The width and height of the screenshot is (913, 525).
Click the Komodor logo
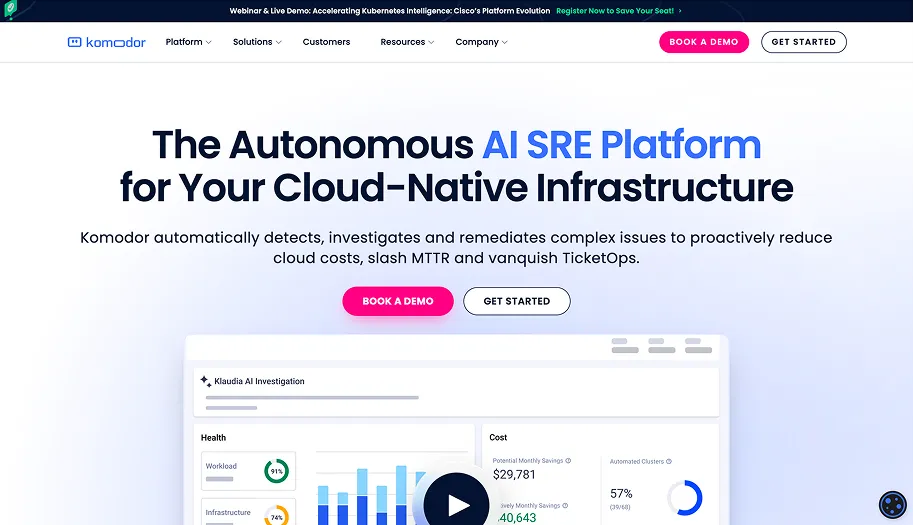pos(107,42)
